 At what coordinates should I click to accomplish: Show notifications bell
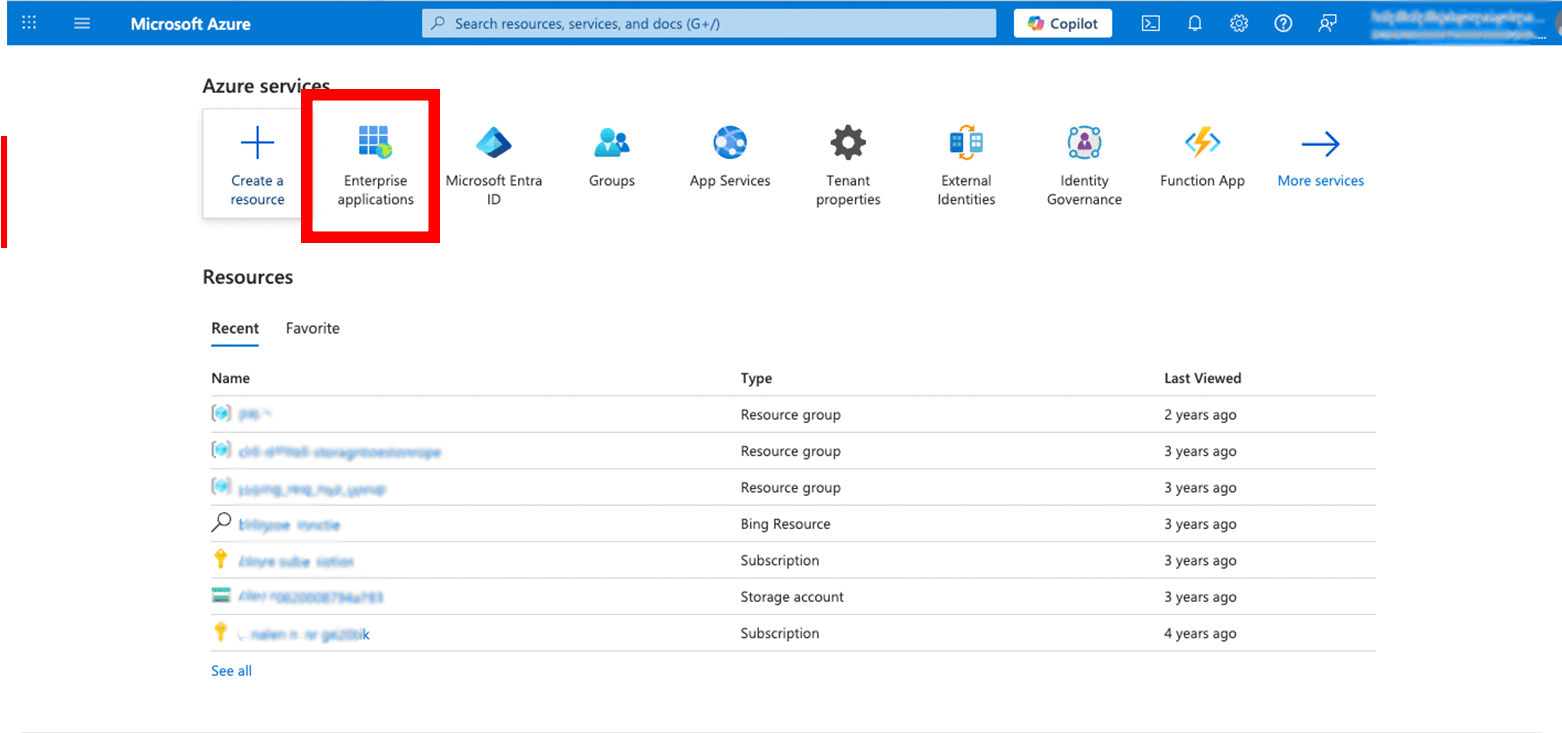coord(1195,24)
